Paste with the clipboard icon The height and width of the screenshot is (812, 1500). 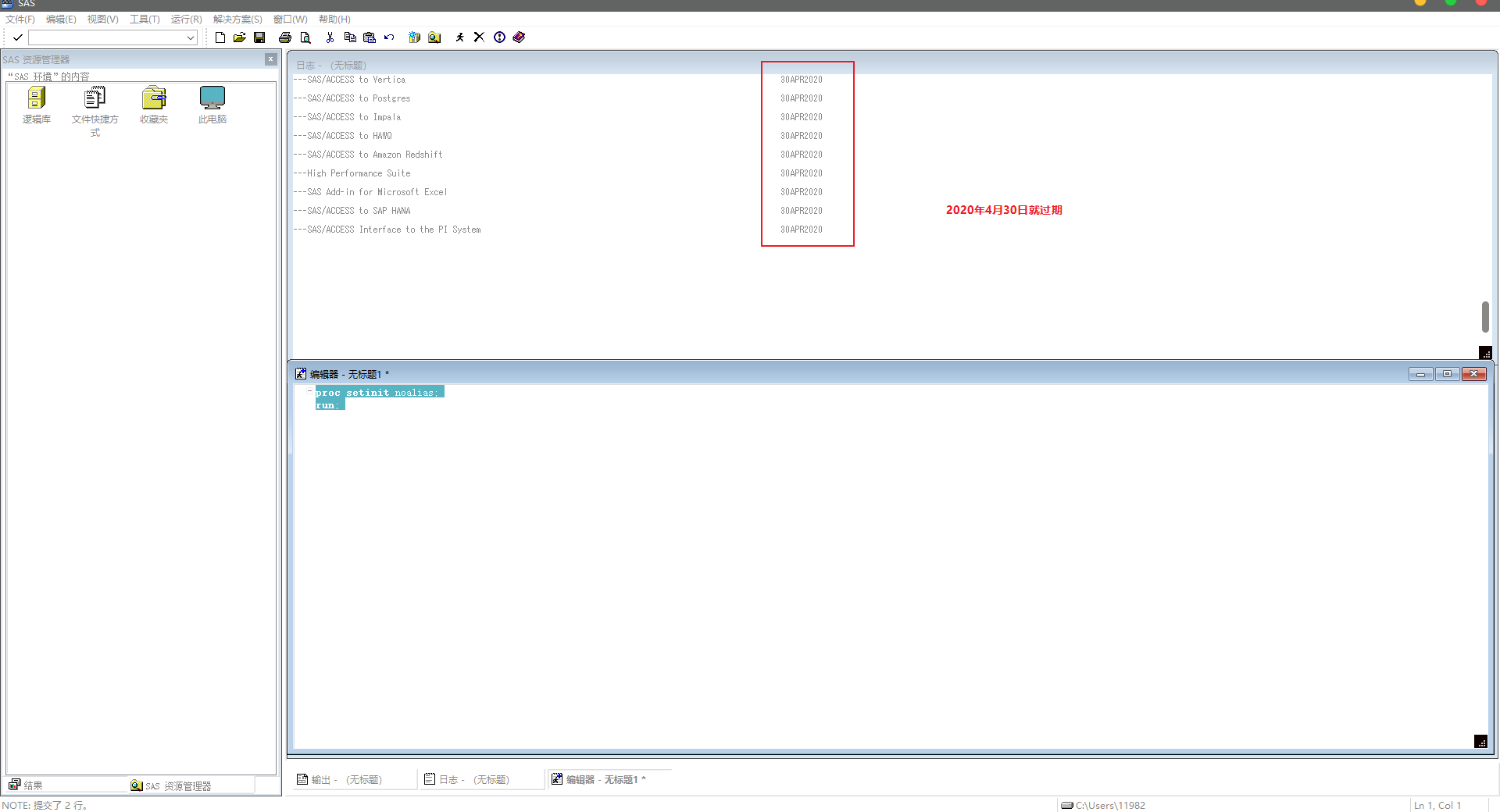tap(370, 37)
